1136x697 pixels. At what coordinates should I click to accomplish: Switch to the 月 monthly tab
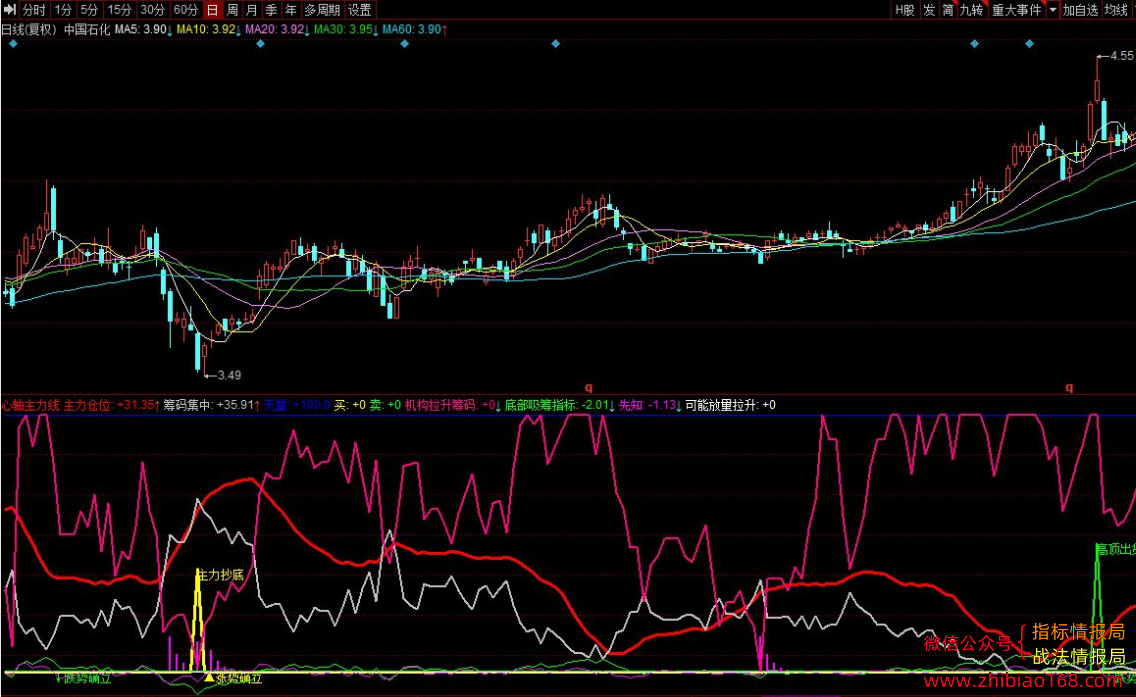click(251, 9)
